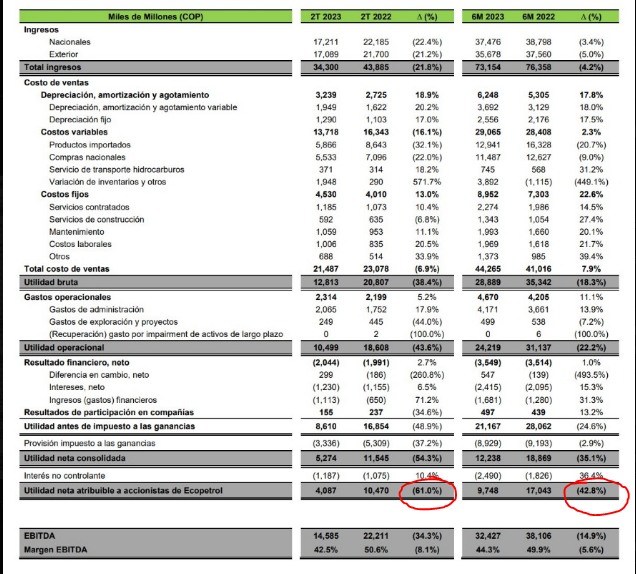Click 'Servicio de transporte hidrocarburos' label

[117, 169]
